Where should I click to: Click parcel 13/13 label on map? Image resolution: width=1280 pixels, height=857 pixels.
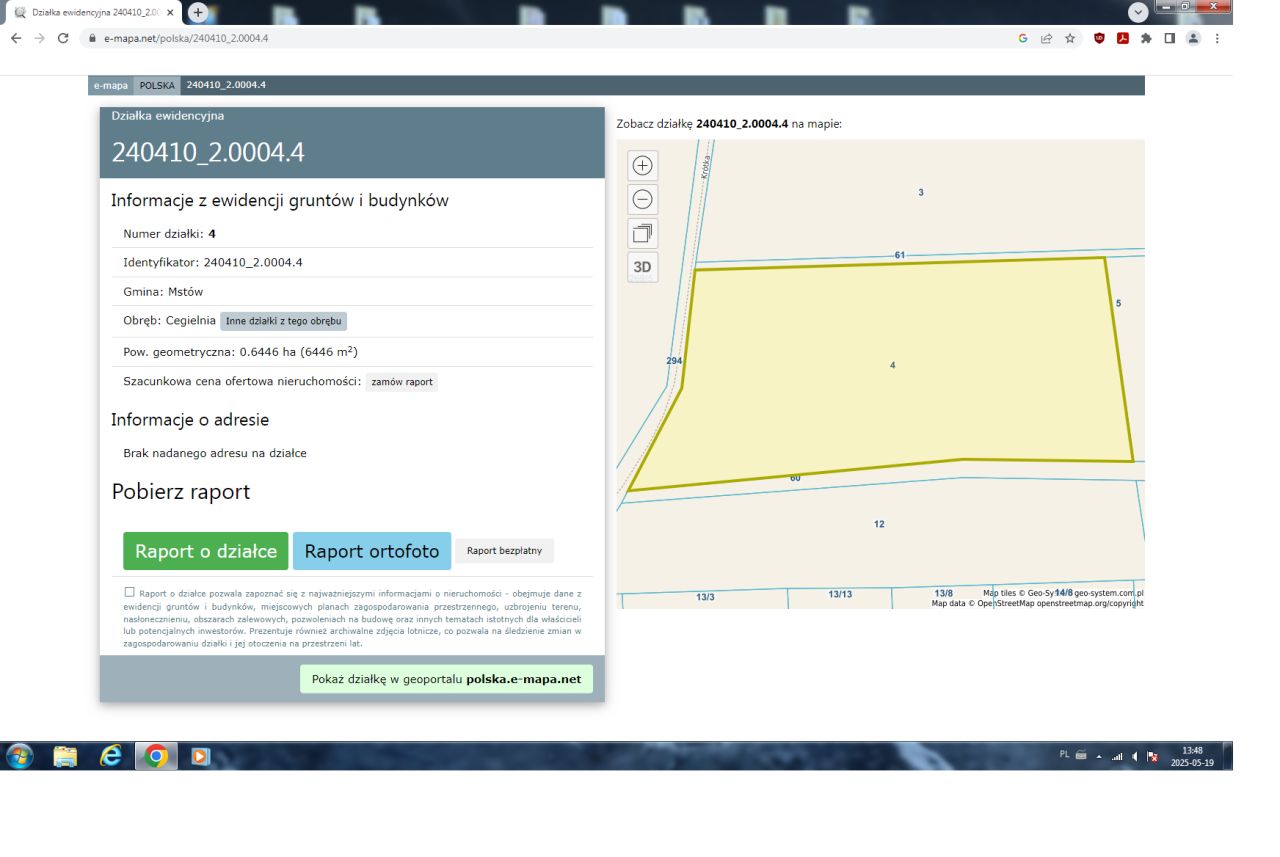840,594
